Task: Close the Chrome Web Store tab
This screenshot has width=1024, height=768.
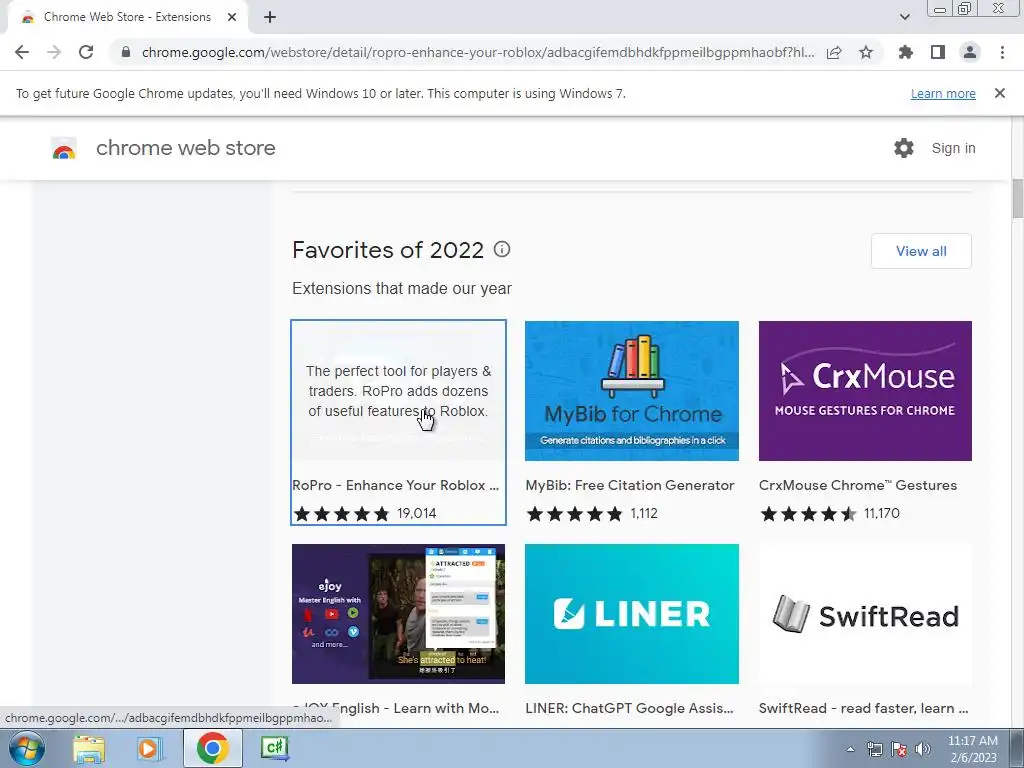Action: (232, 18)
